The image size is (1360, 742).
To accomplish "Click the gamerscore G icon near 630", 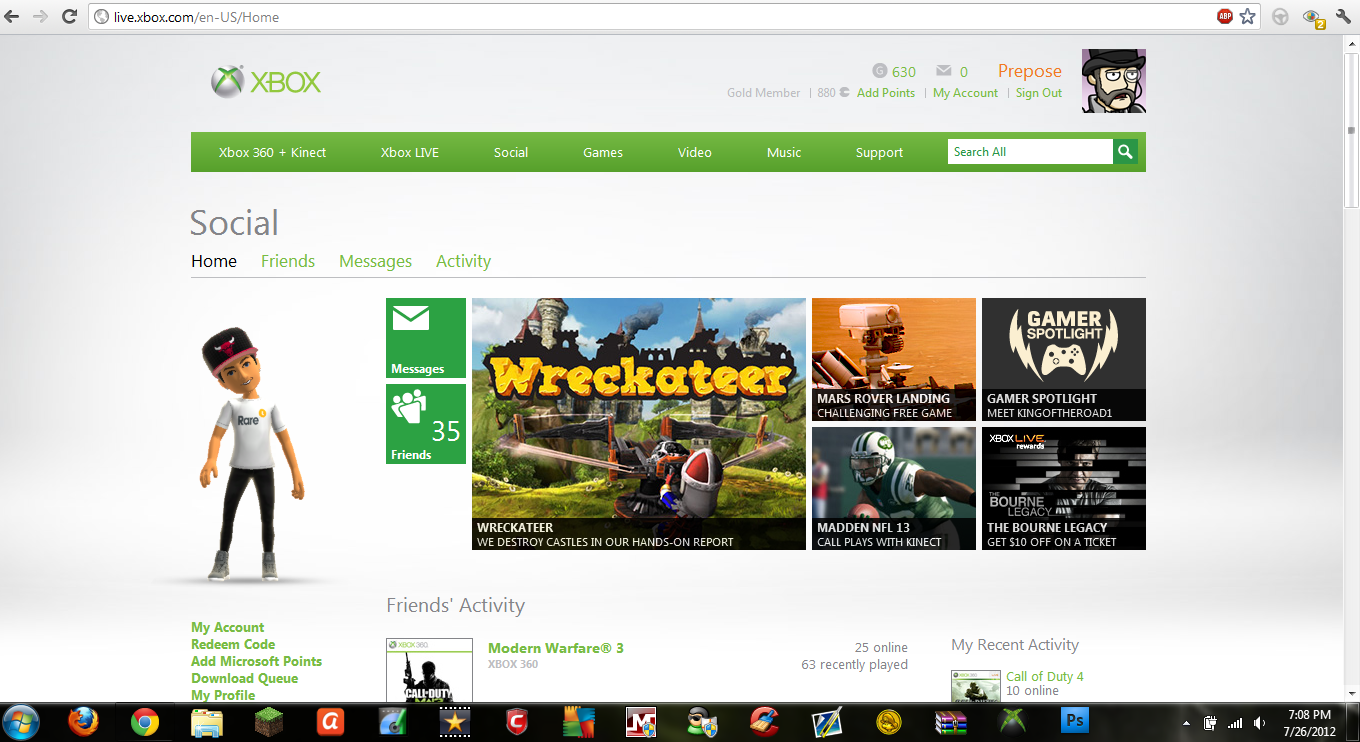I will tap(879, 71).
